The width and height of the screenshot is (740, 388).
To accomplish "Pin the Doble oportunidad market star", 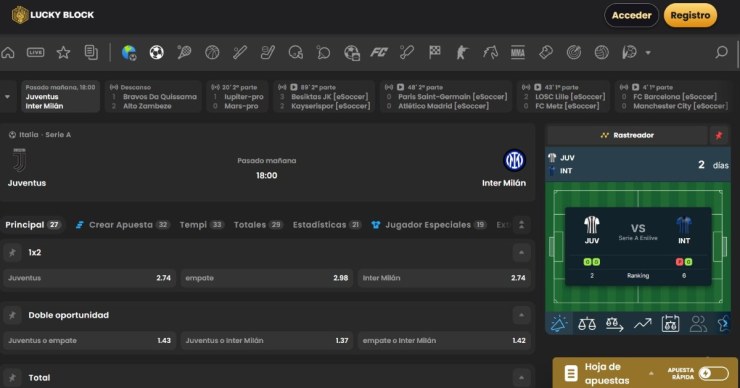I will 12,315.
